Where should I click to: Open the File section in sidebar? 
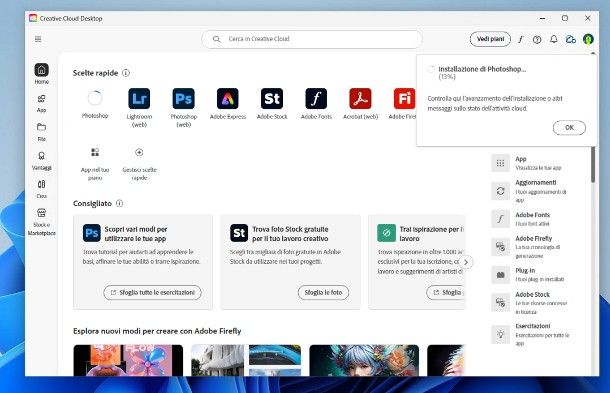point(41,132)
